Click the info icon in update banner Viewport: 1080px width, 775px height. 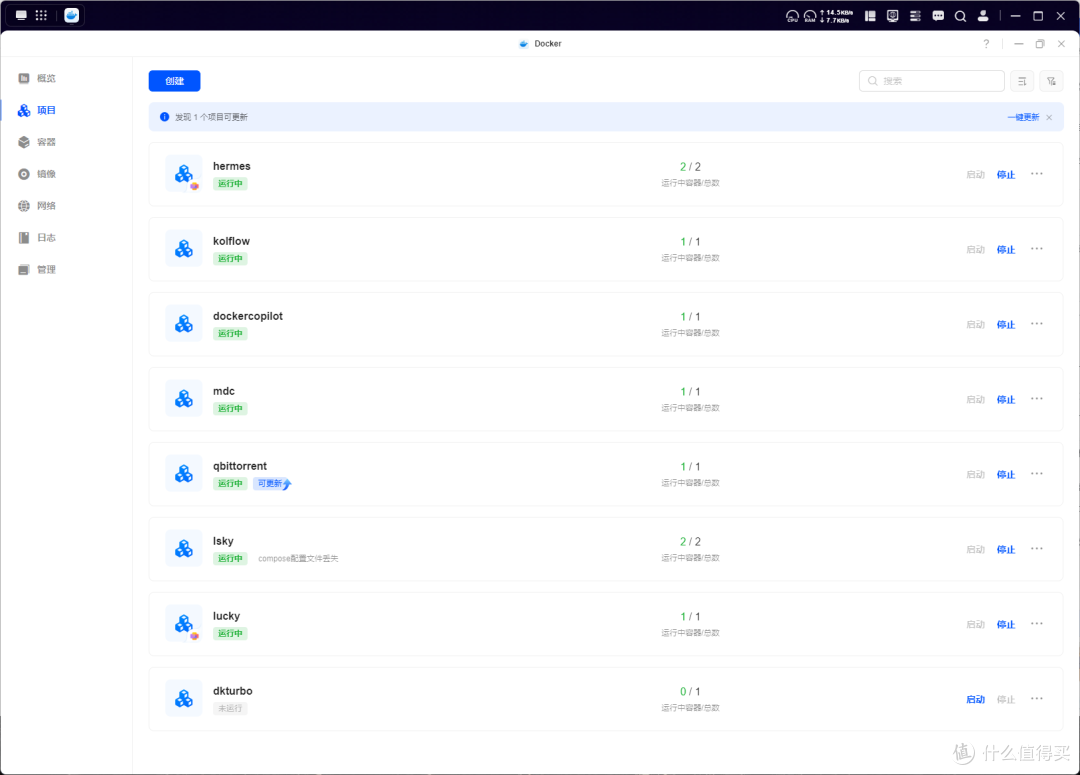(x=164, y=117)
